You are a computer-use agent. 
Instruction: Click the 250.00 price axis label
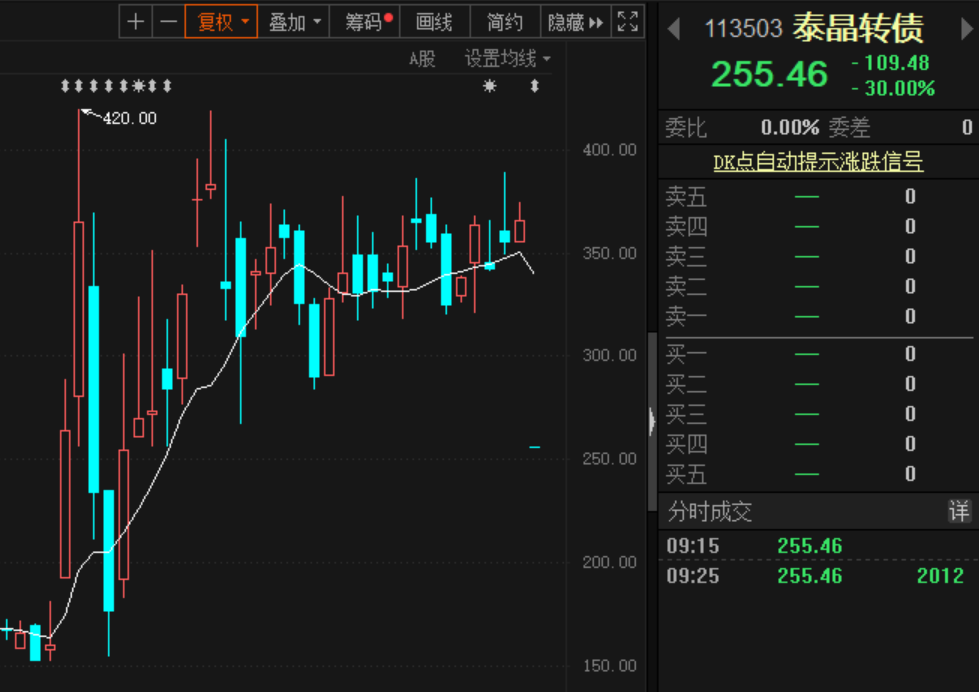click(x=609, y=458)
